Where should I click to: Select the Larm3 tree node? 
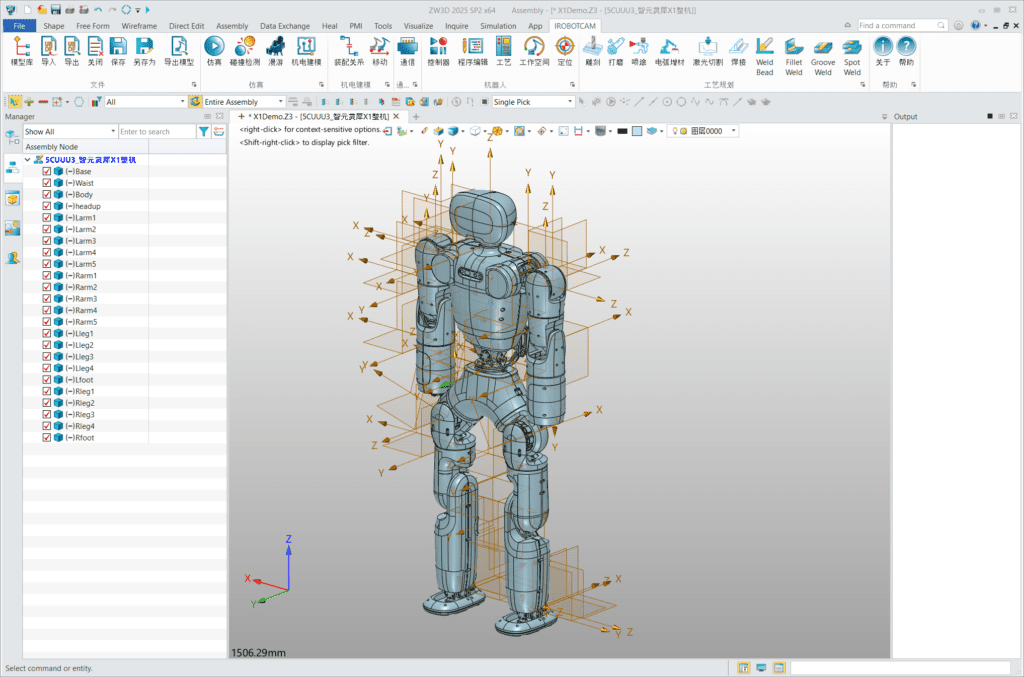85,241
